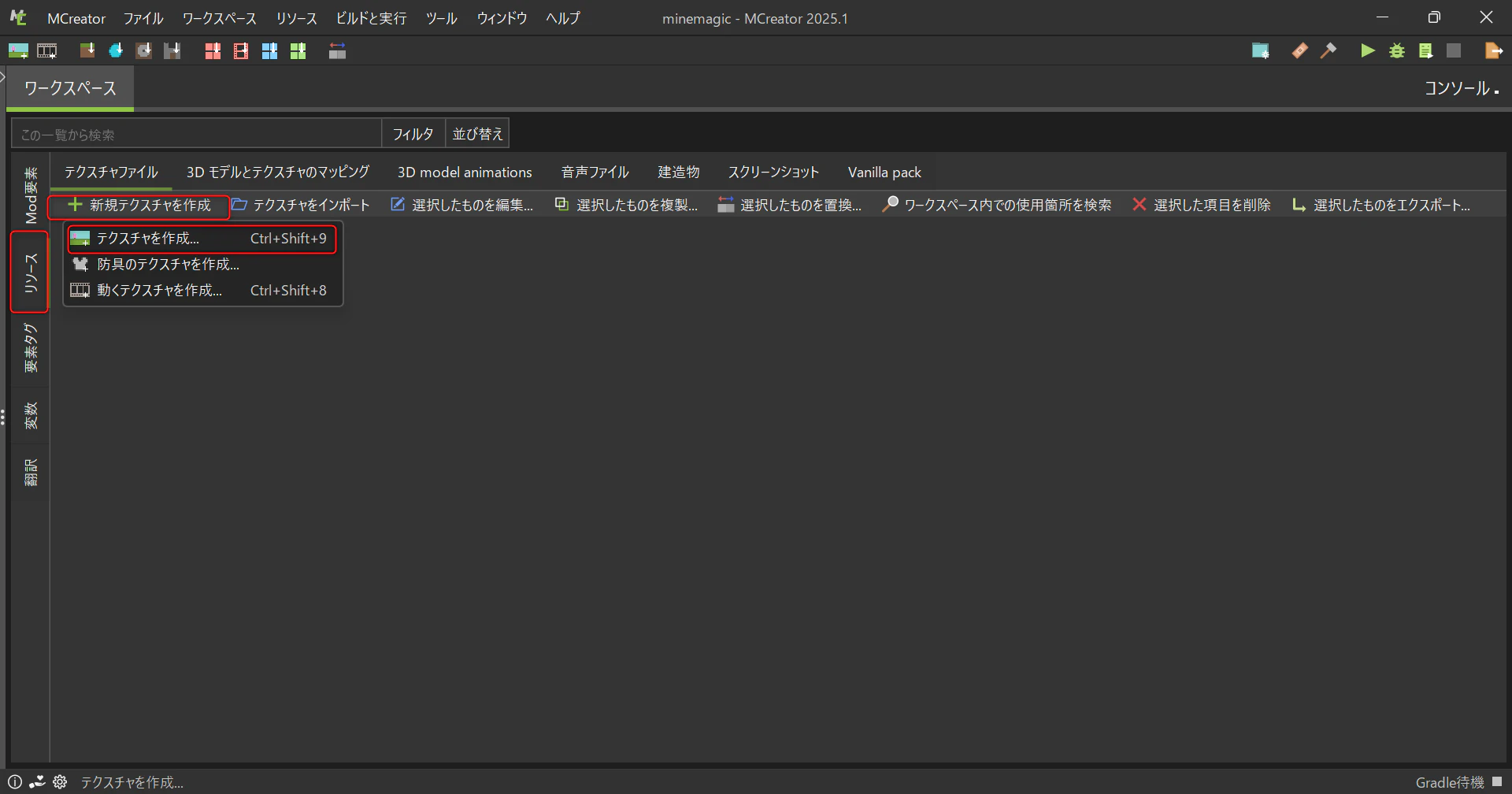Image resolution: width=1512 pixels, height=794 pixels.
Task: Click the info circle icon in status bar
Action: click(15, 782)
